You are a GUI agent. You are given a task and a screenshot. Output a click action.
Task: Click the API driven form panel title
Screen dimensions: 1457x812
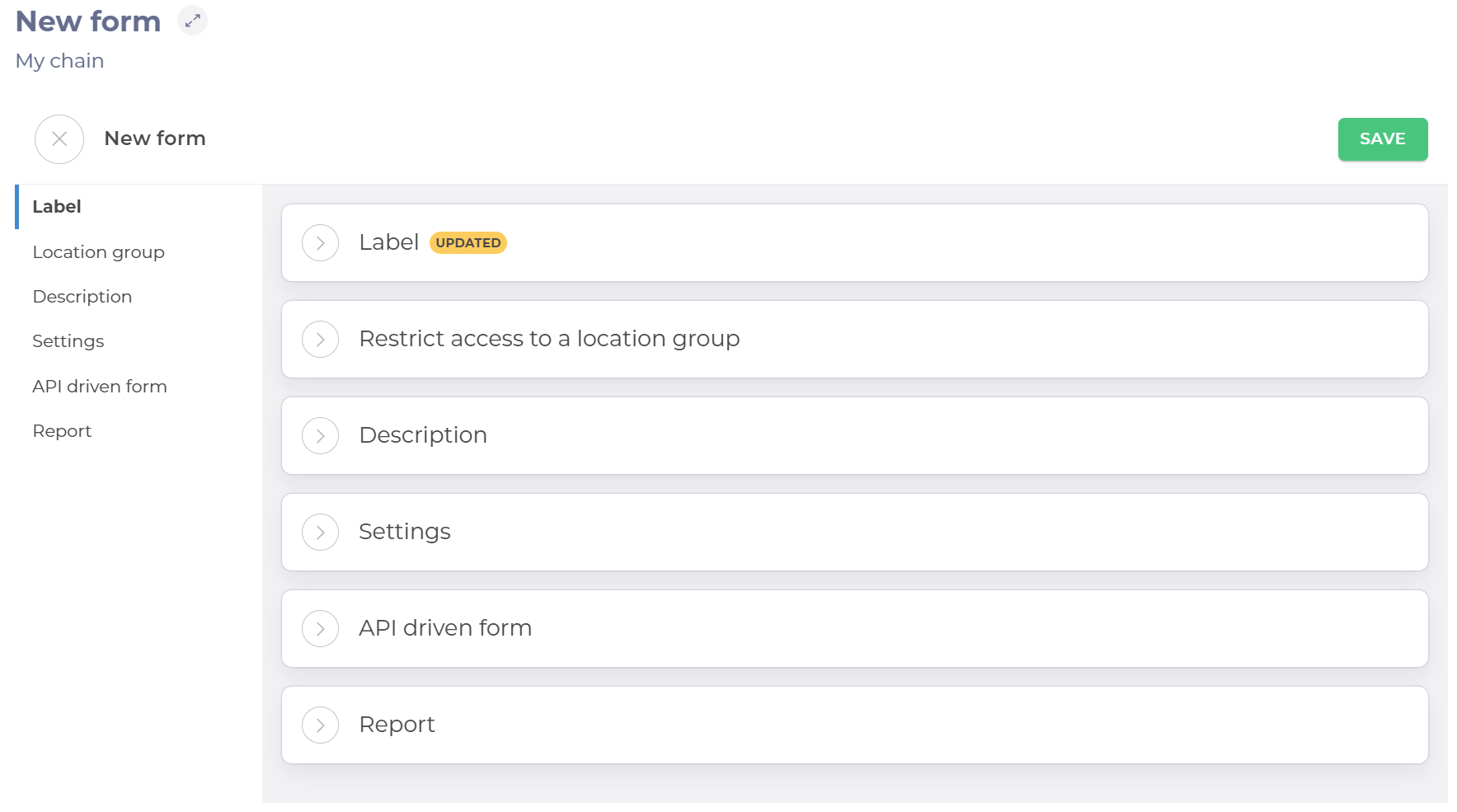coord(445,628)
